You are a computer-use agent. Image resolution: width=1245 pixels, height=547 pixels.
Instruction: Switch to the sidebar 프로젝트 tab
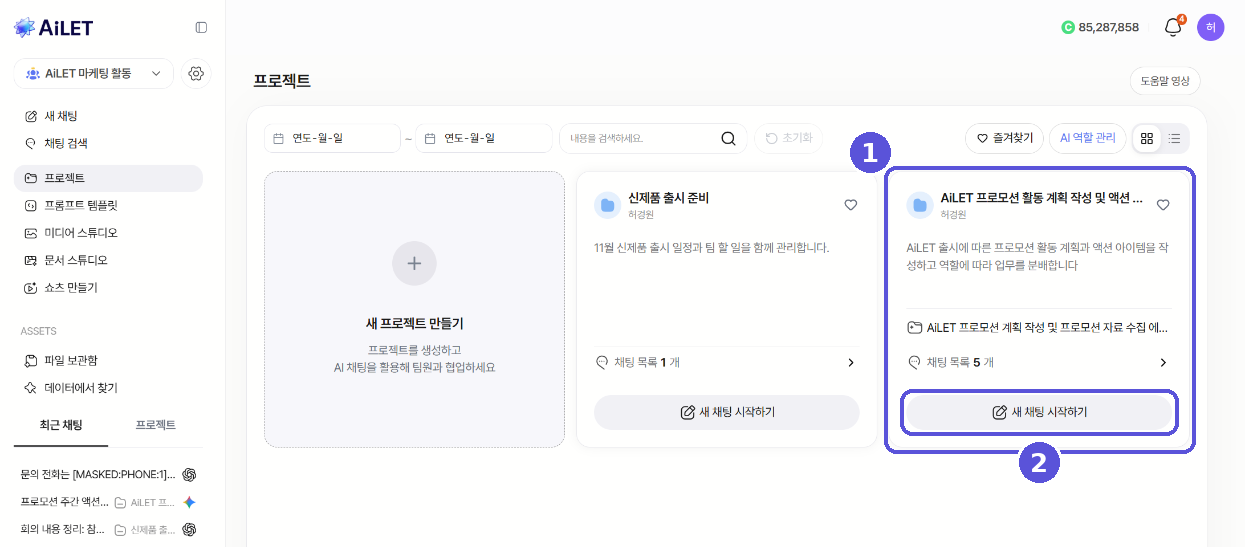point(156,425)
